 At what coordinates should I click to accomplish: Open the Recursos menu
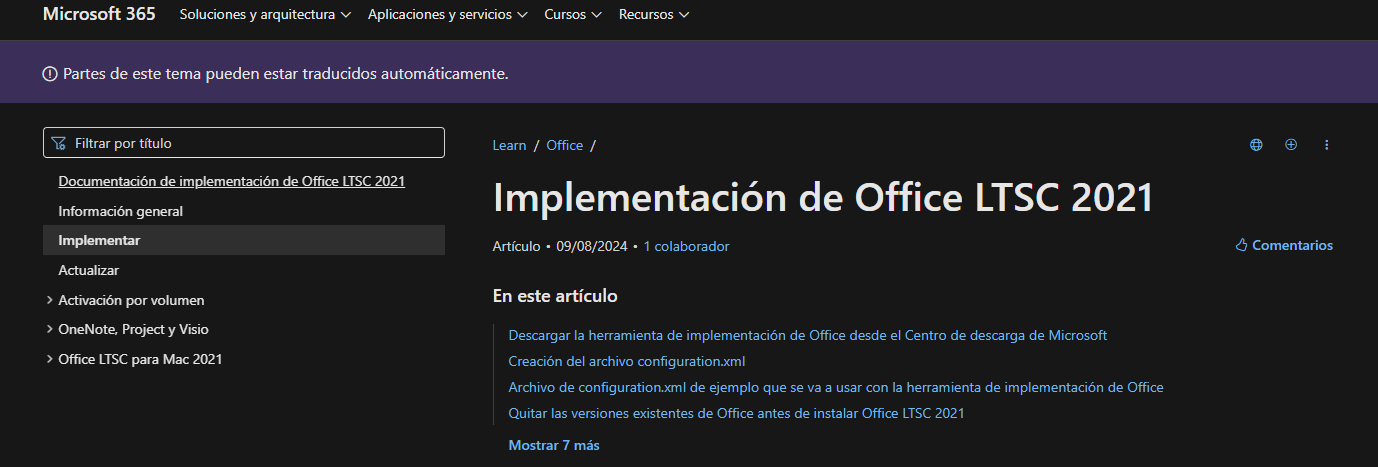click(x=654, y=15)
